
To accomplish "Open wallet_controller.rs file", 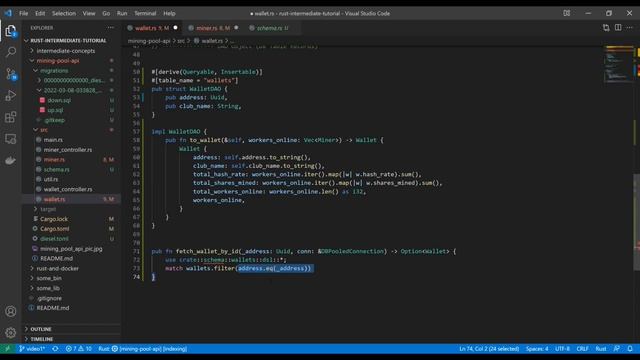I will click(71, 189).
